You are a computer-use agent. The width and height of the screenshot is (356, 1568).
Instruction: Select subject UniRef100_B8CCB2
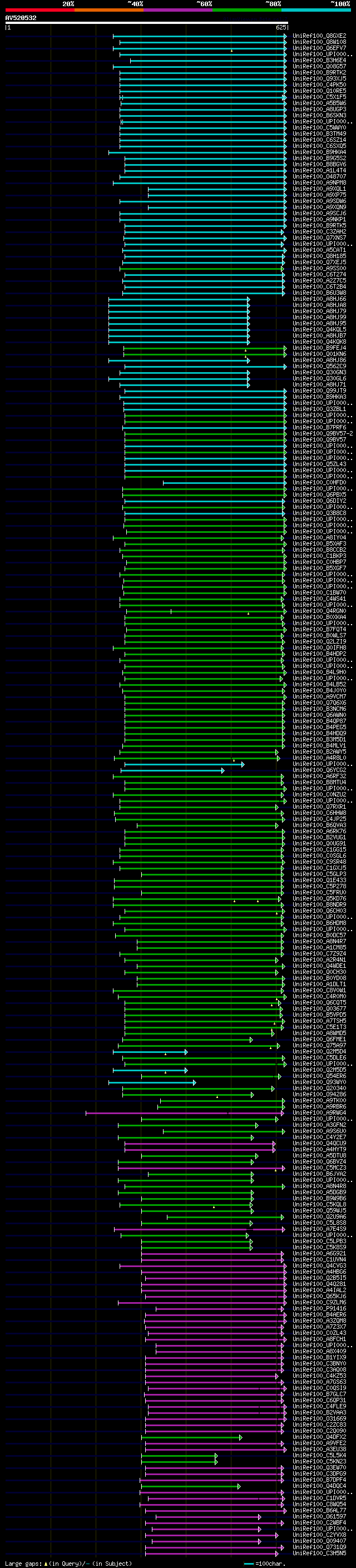(x=319, y=550)
